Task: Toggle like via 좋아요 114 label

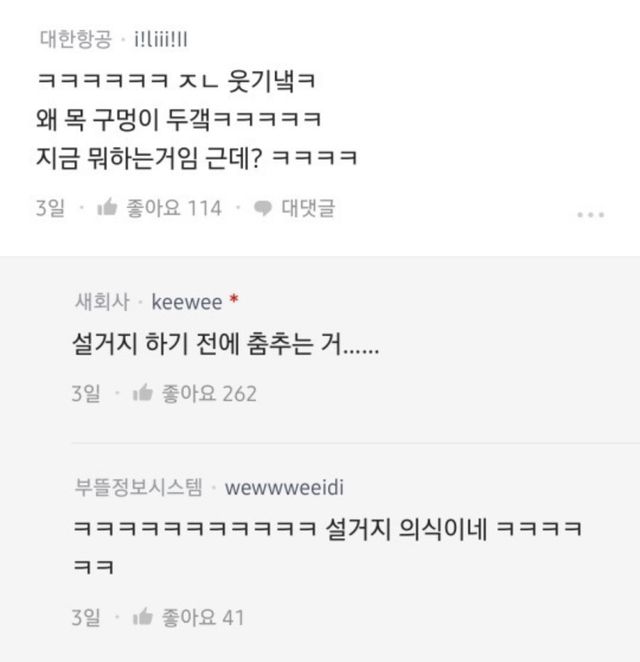Action: [x=174, y=208]
